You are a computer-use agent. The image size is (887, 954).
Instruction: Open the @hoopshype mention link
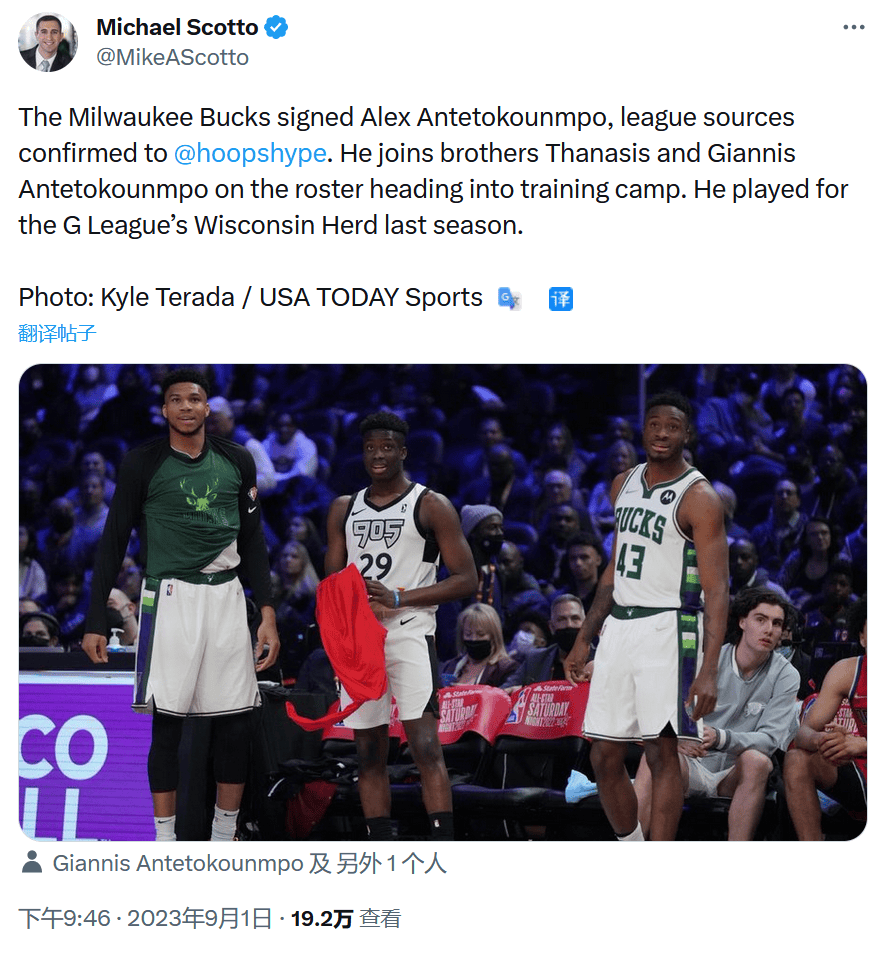250,153
